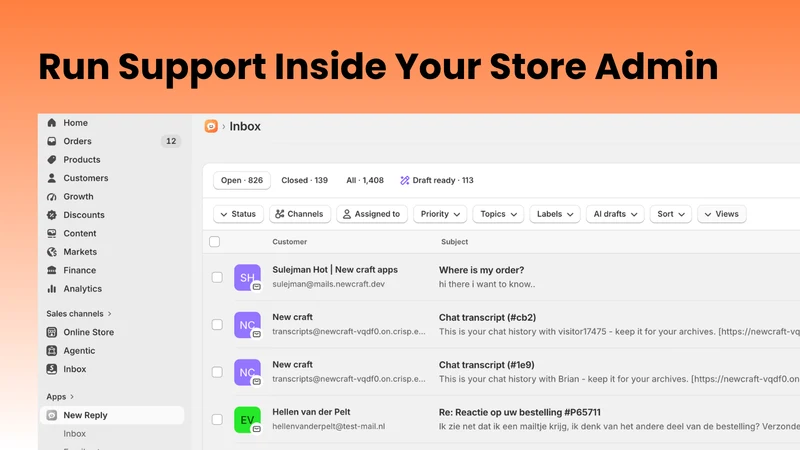Go to Orders in the sidebar
This screenshot has height=450, width=800.
(78, 141)
